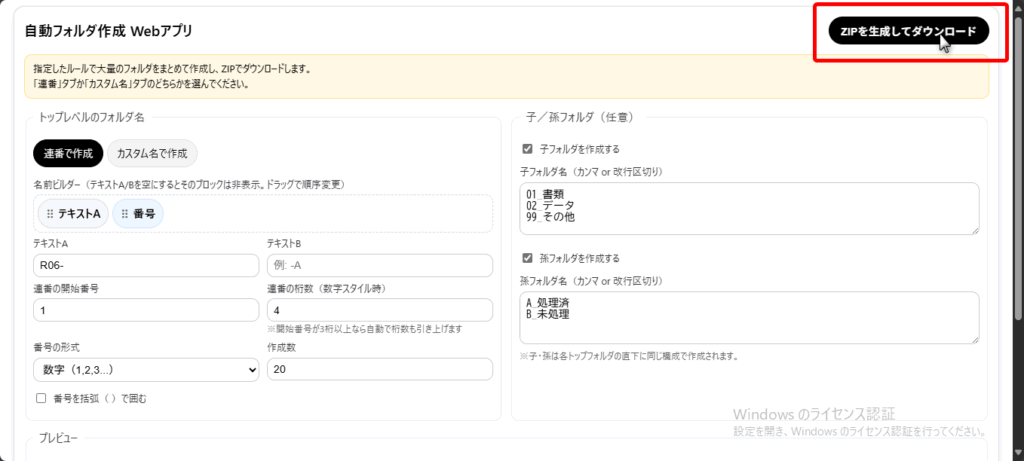The width and height of the screenshot is (1024, 461).
Task: Select the 番号 builder block
Action: coord(143,214)
